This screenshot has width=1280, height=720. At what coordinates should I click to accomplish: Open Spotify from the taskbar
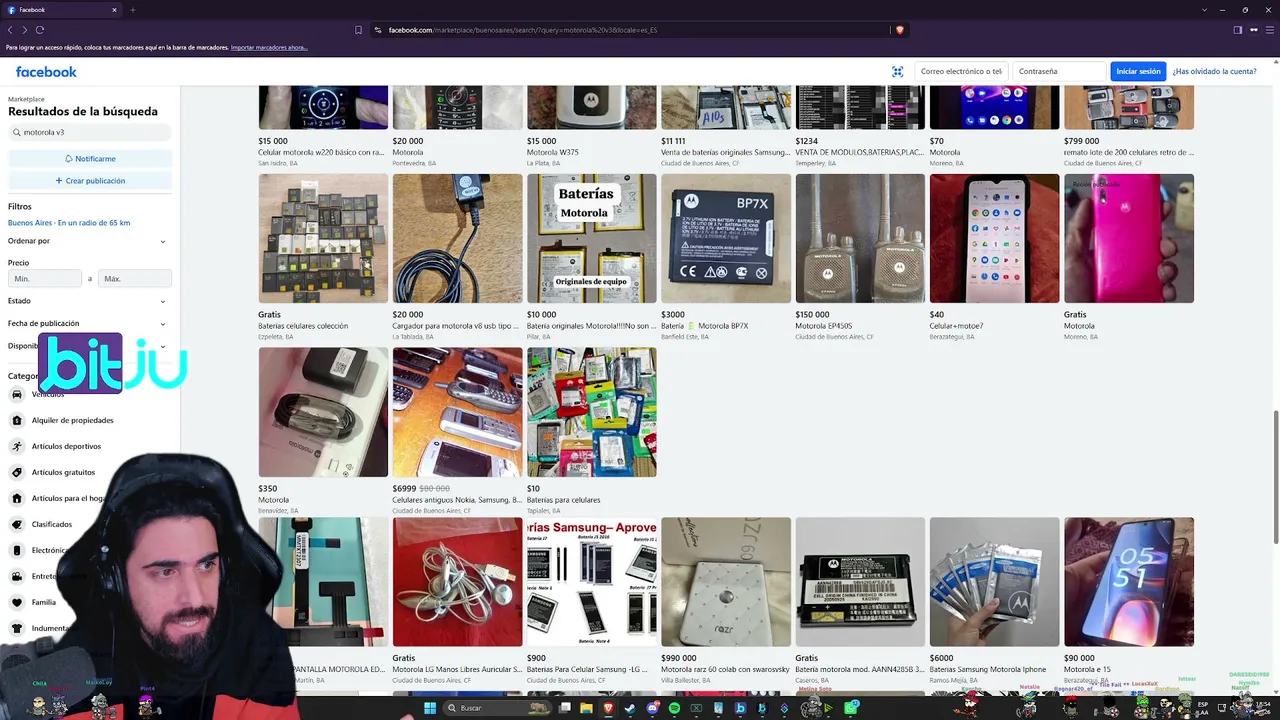tap(674, 708)
